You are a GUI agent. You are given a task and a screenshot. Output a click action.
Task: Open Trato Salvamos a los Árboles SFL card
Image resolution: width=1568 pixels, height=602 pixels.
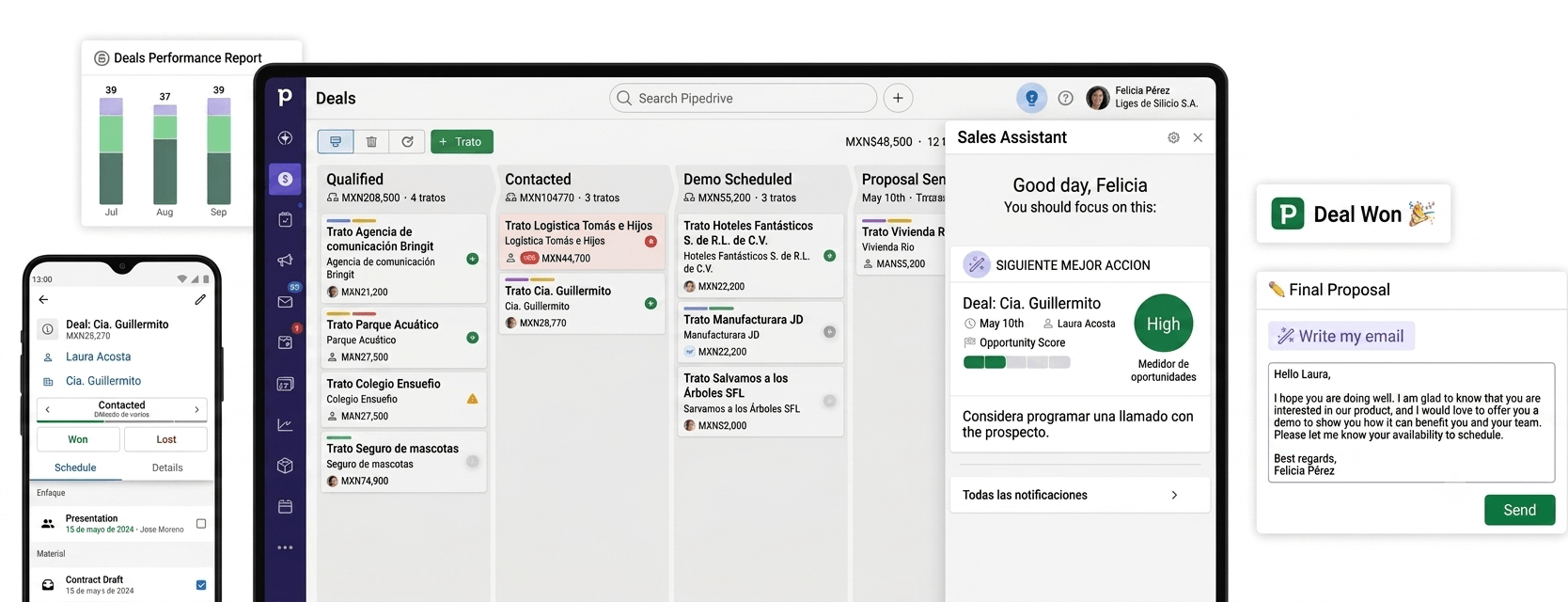click(x=760, y=401)
